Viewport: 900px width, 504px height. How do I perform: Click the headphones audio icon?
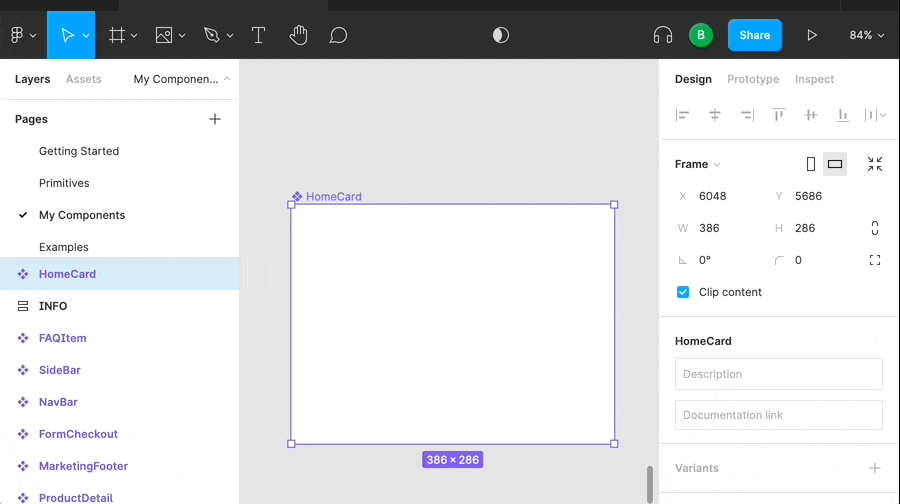tap(662, 35)
